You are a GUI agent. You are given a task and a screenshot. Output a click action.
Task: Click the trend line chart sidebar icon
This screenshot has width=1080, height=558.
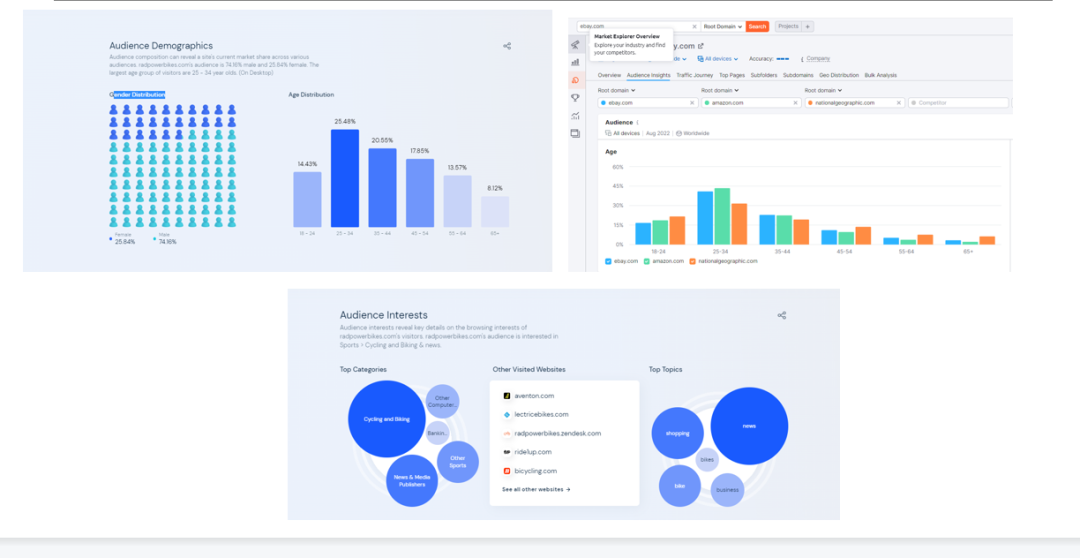(x=575, y=116)
